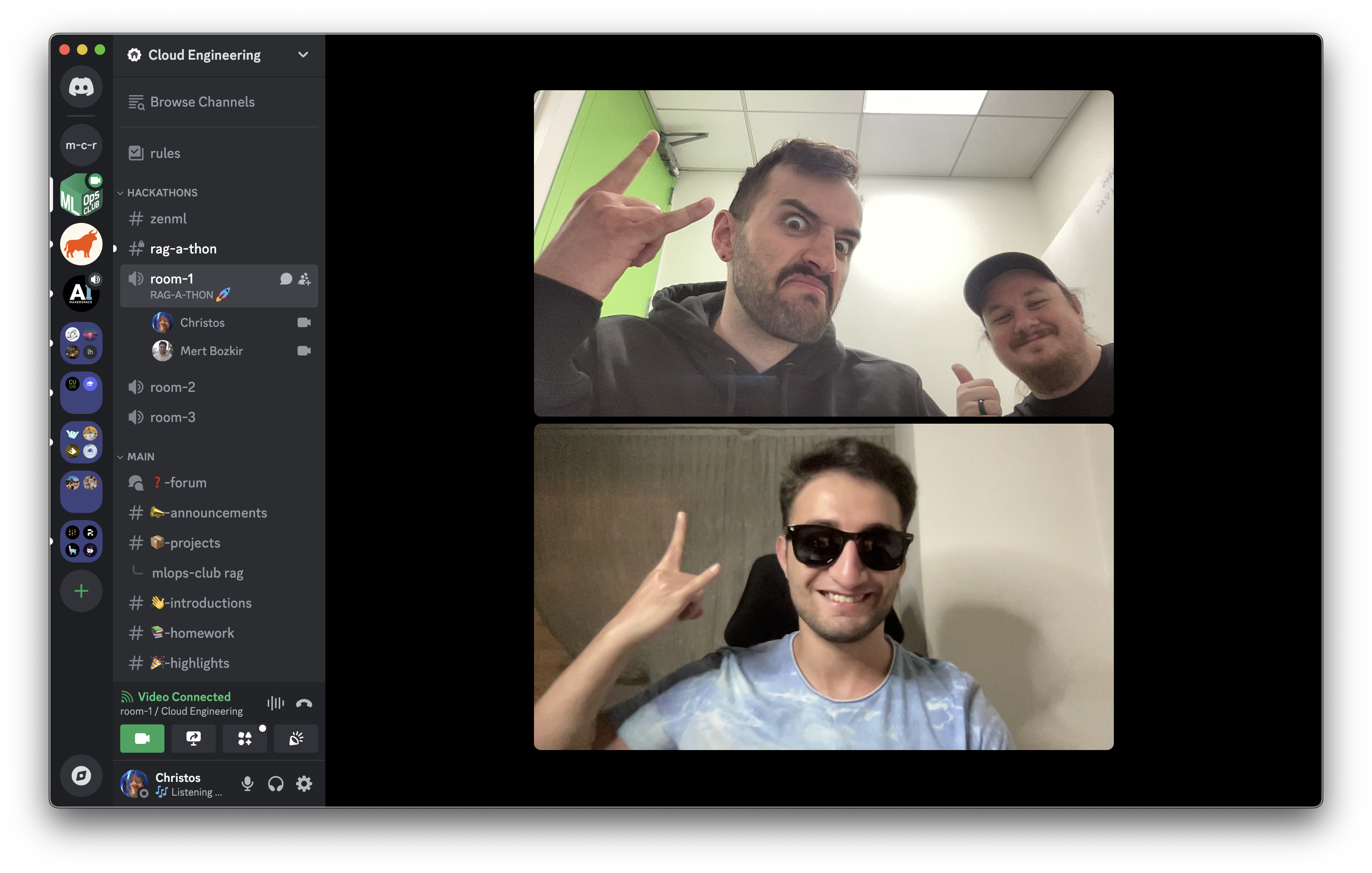
Task: Open Discord direct messages home icon
Action: click(81, 87)
